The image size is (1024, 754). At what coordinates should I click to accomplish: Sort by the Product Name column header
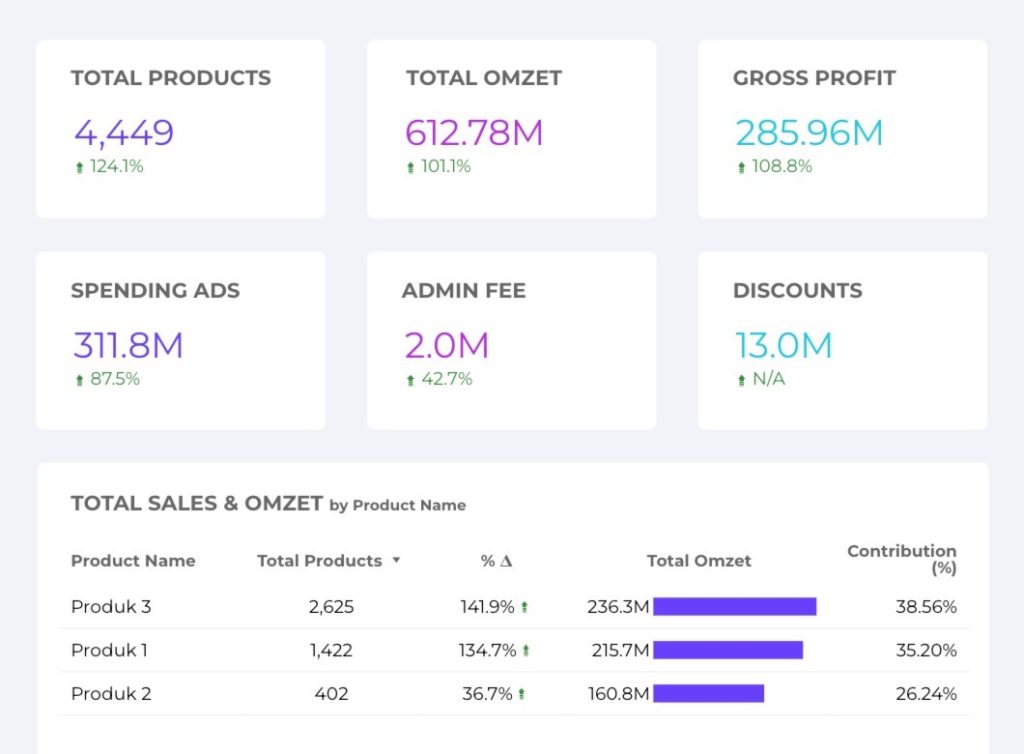tap(133, 561)
